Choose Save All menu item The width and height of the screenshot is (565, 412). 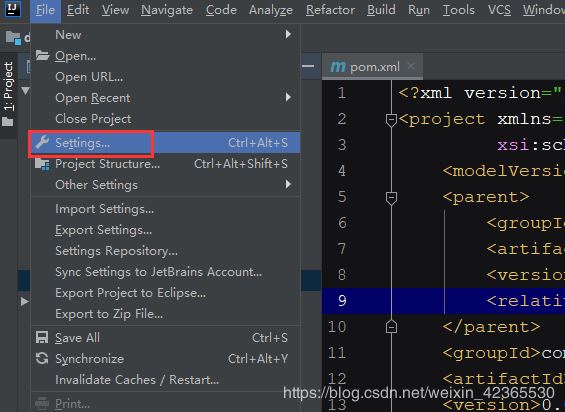(166, 338)
